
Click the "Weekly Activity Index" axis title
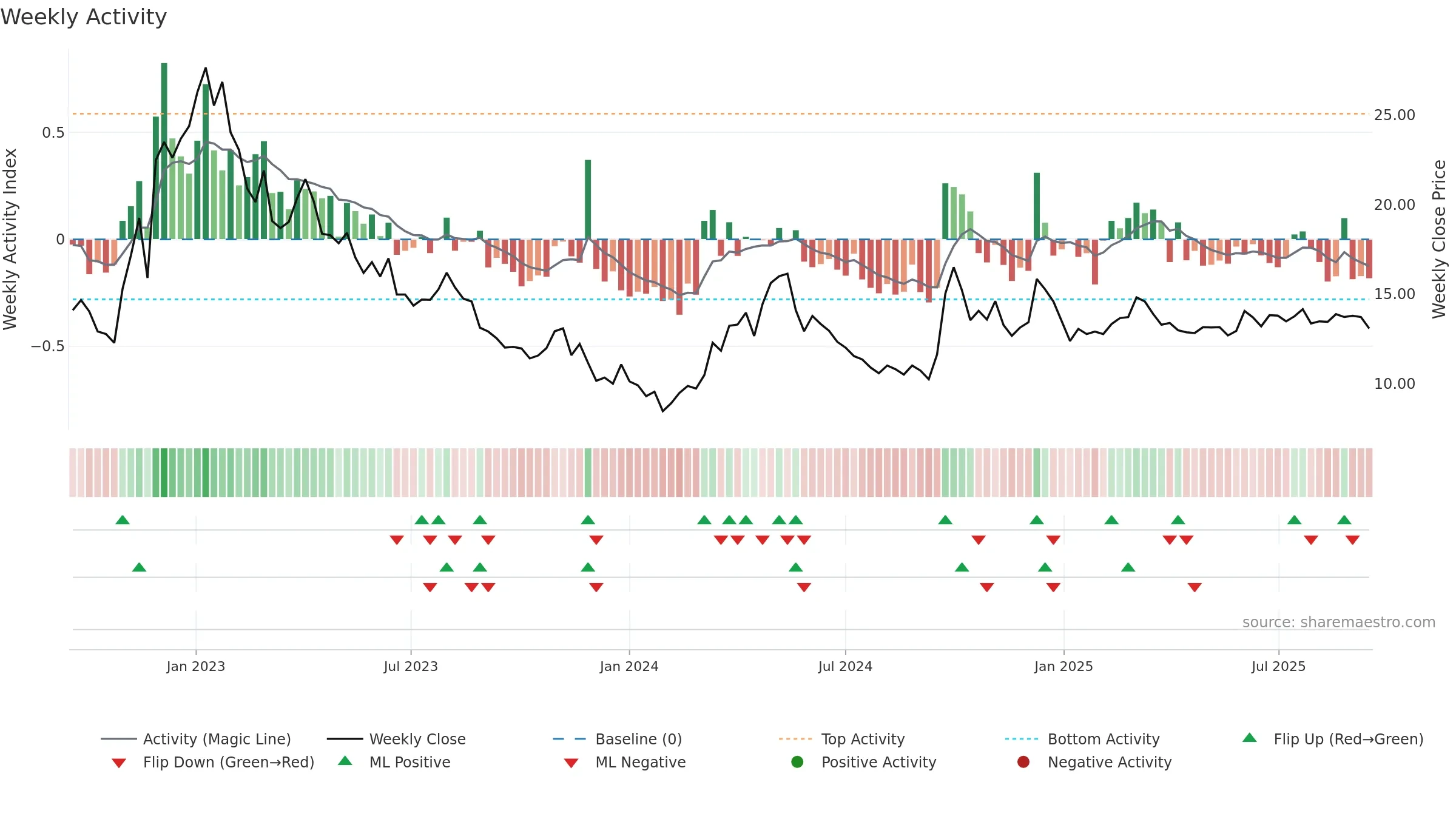click(x=10, y=239)
